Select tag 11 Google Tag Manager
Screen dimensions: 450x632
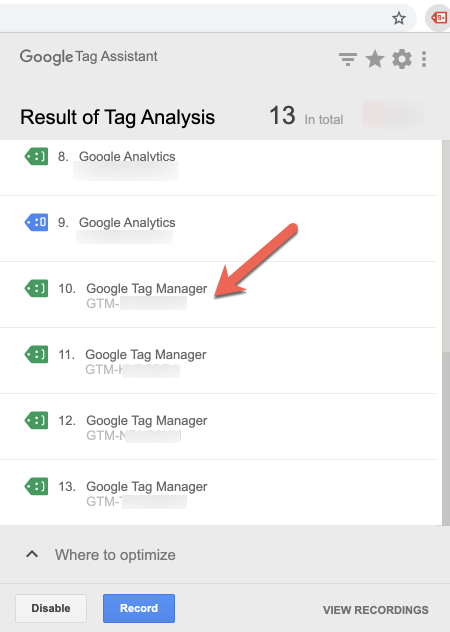[x=218, y=361]
